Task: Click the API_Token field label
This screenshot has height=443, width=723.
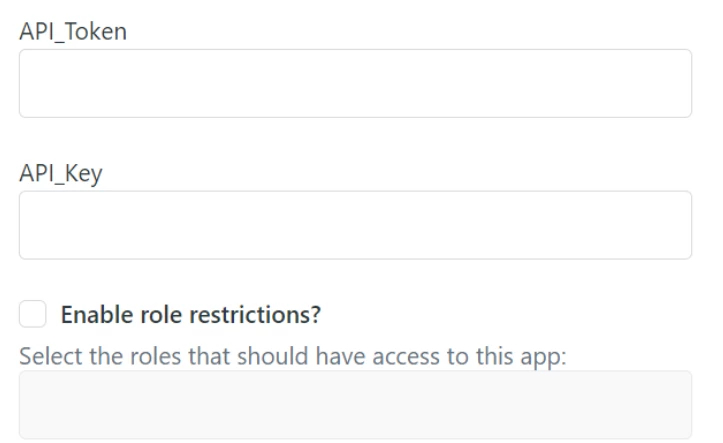Action: coord(73,32)
